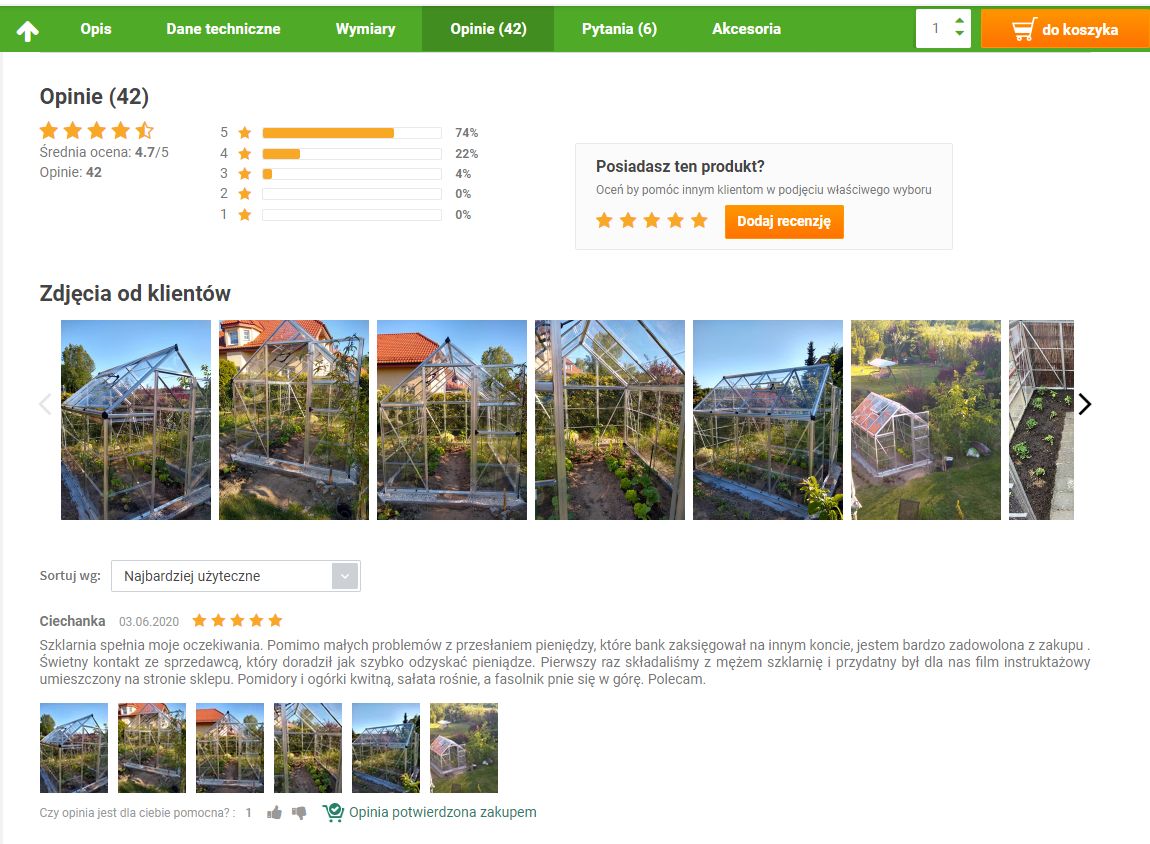The width and height of the screenshot is (1150, 844).
Task: Filter reviews by the 4-star rating bar
Action: (x=351, y=154)
